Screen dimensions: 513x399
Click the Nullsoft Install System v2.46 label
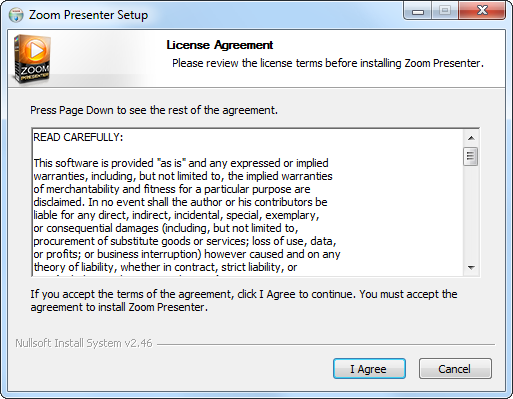click(x=84, y=343)
